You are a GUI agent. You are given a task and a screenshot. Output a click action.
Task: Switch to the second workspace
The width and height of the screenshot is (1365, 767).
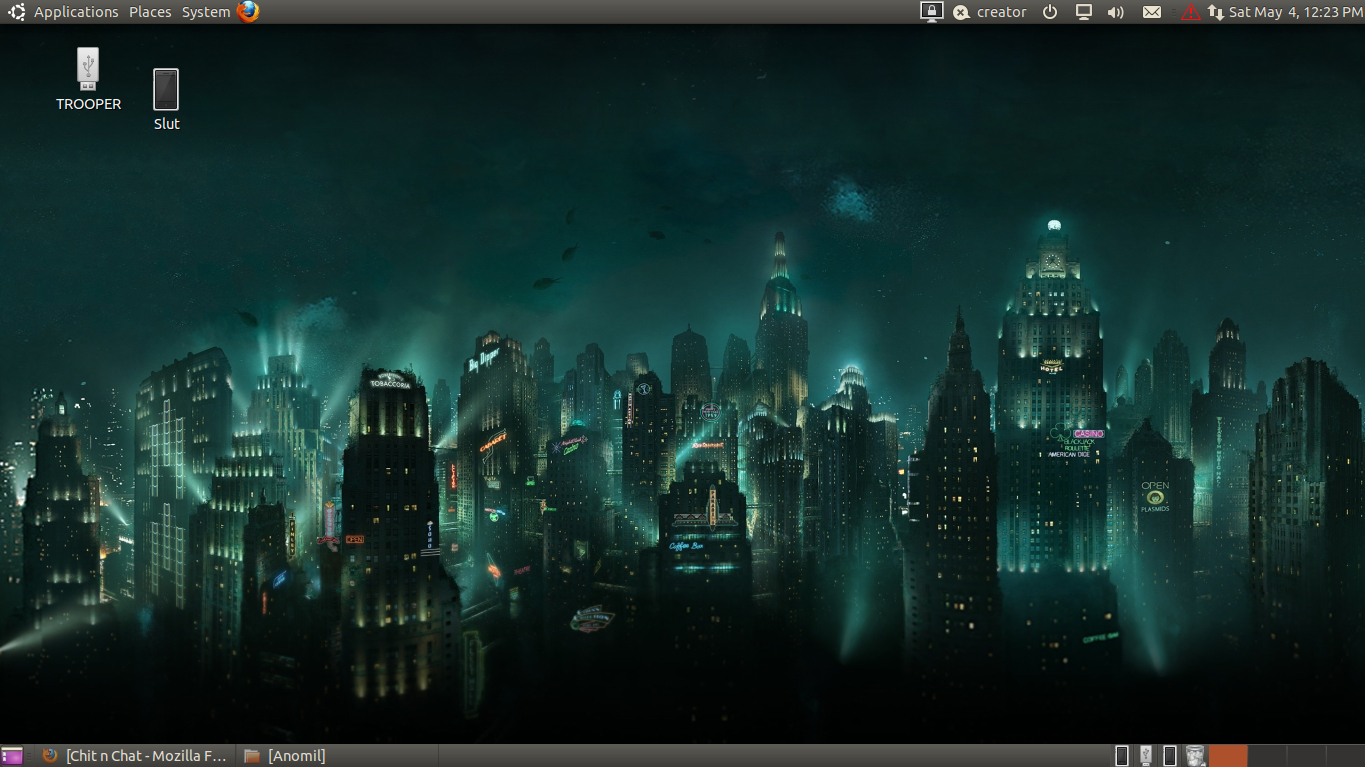click(x=1267, y=756)
